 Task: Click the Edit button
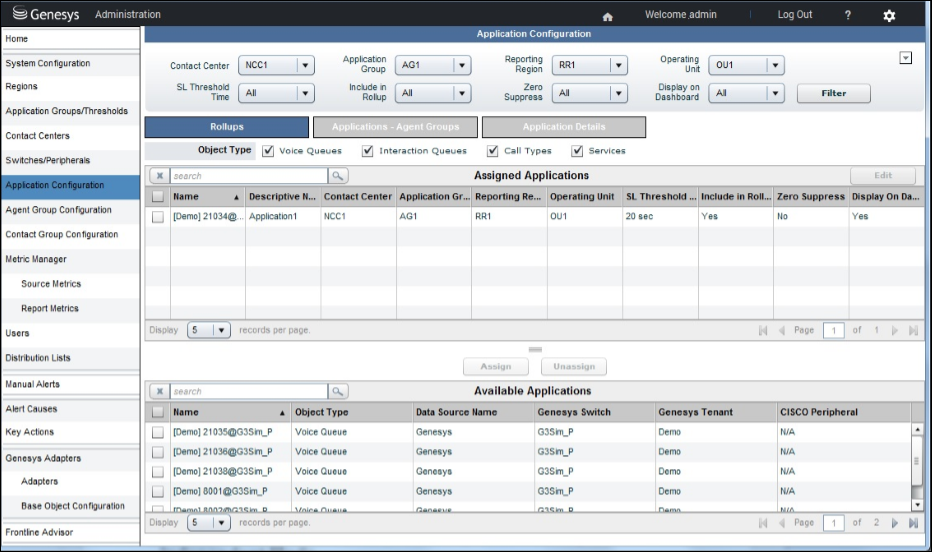pyautogui.click(x=883, y=175)
